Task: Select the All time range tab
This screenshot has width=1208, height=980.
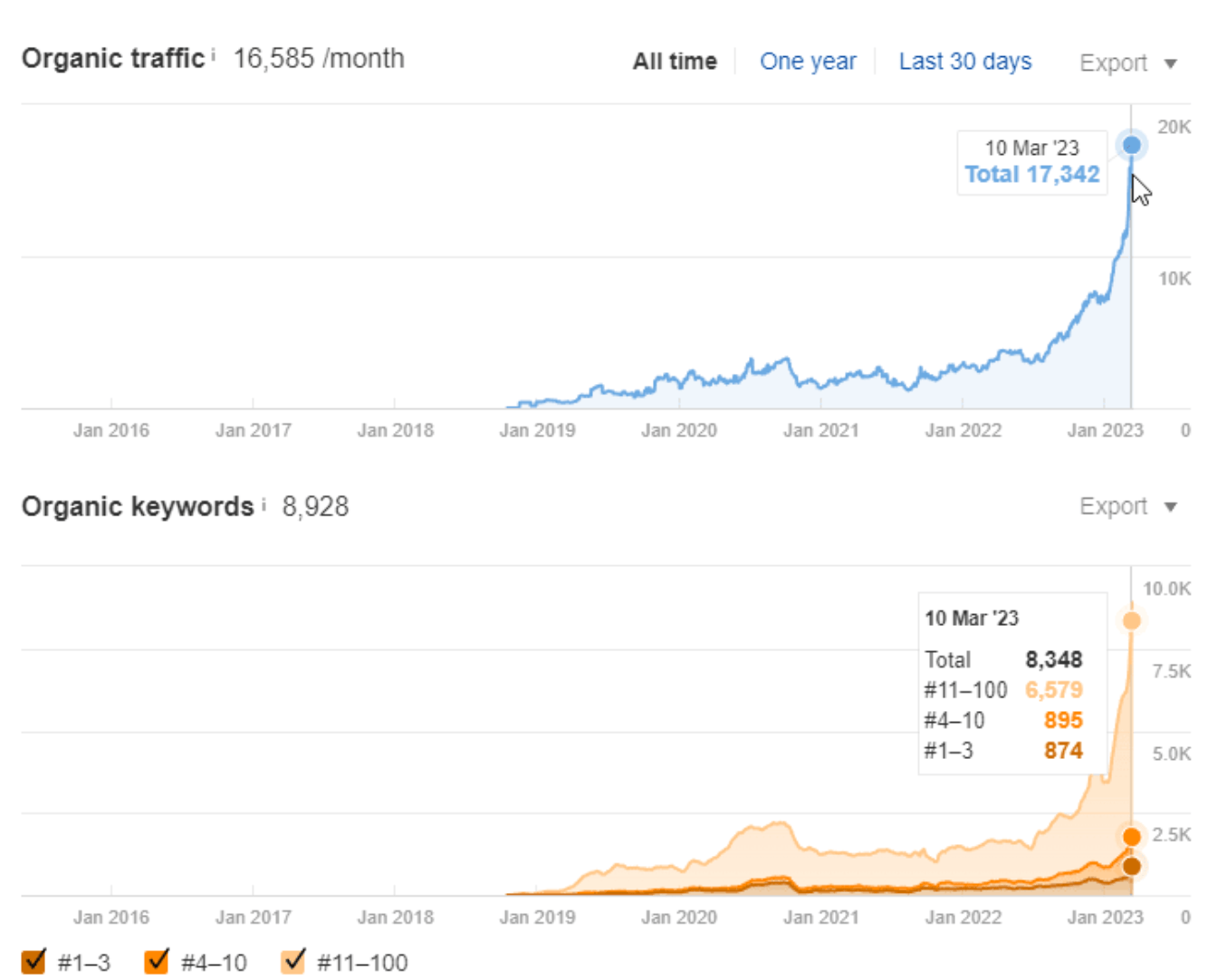Action: coord(675,62)
